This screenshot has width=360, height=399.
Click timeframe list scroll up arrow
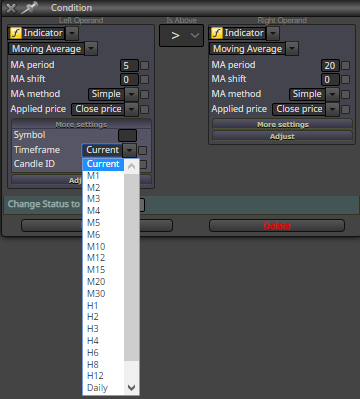coord(131,166)
